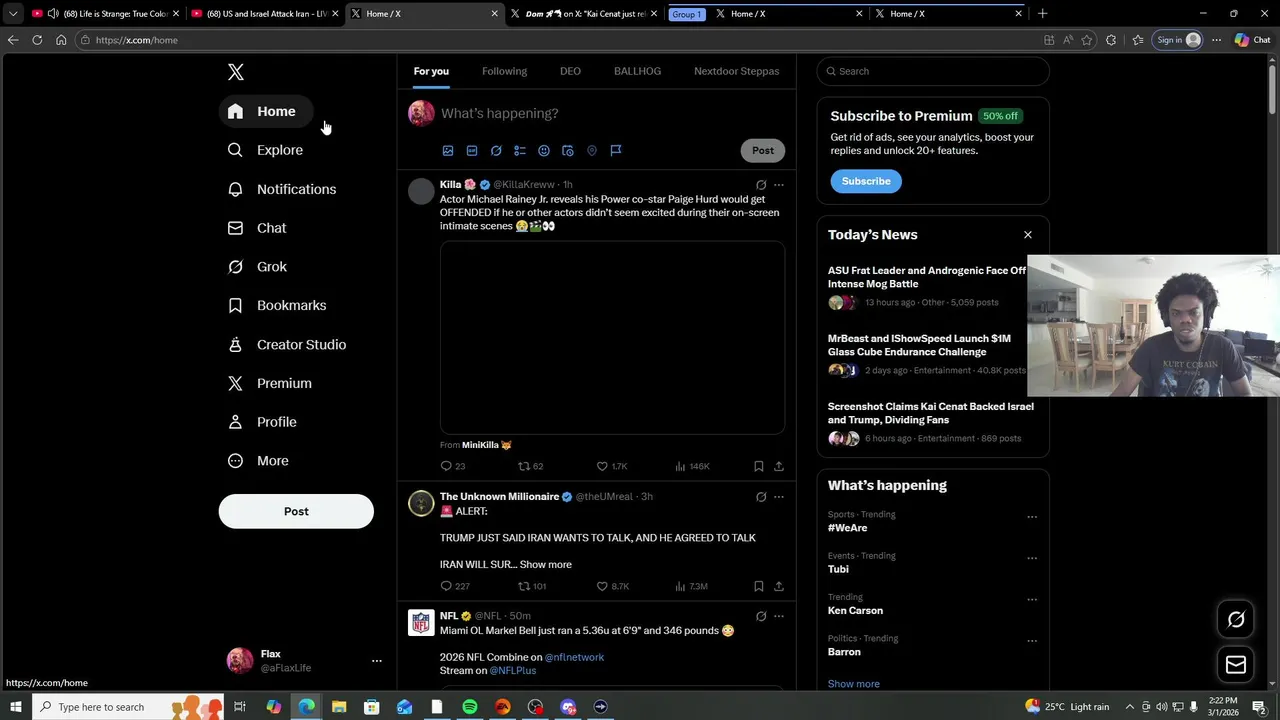
Task: Bookmark The Unknown Millionaire post
Action: 759,586
